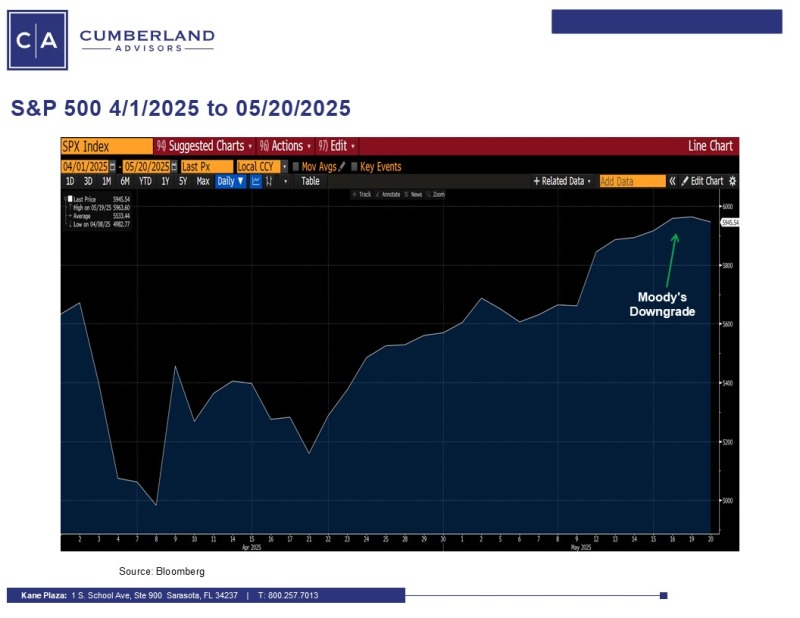
Task: Toggle the Last Price legend box
Action: coord(70,199)
